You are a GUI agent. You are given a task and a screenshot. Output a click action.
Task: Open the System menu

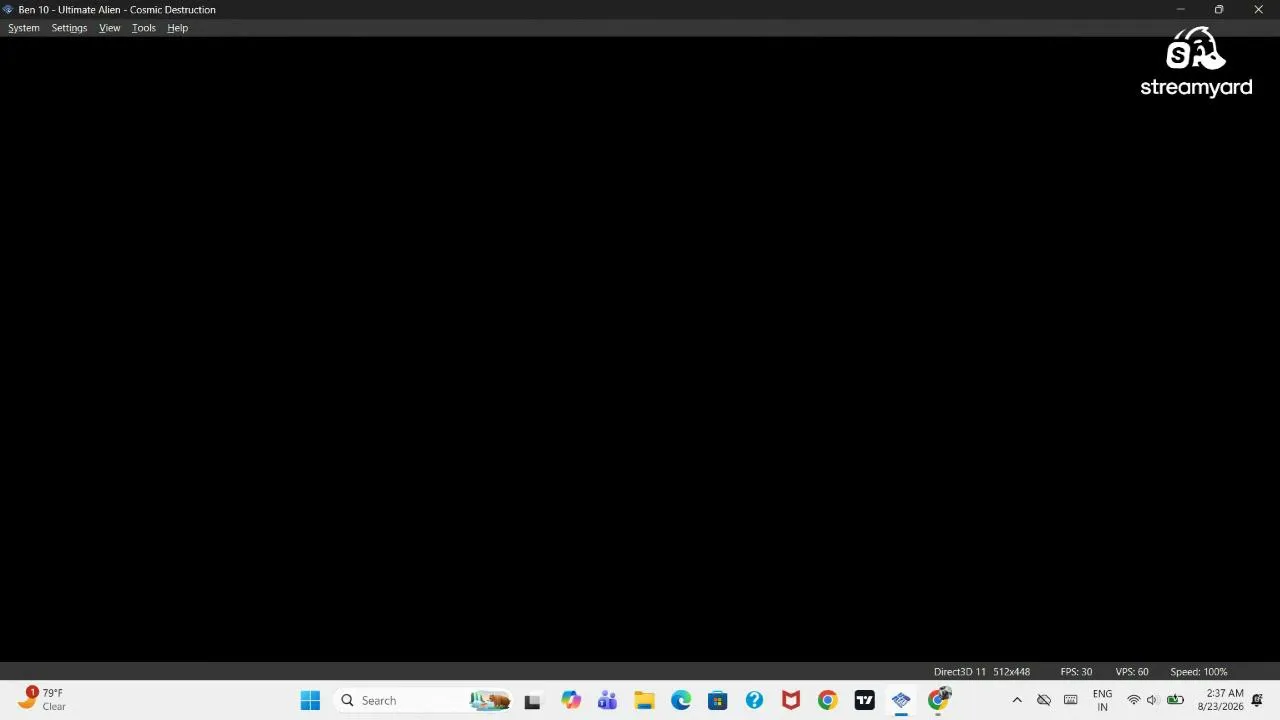click(x=24, y=28)
